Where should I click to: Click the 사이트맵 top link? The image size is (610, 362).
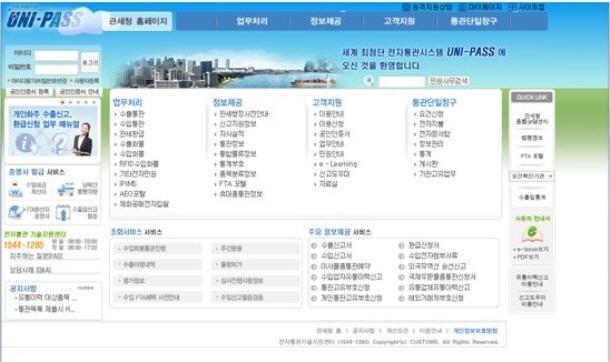pyautogui.click(x=527, y=7)
